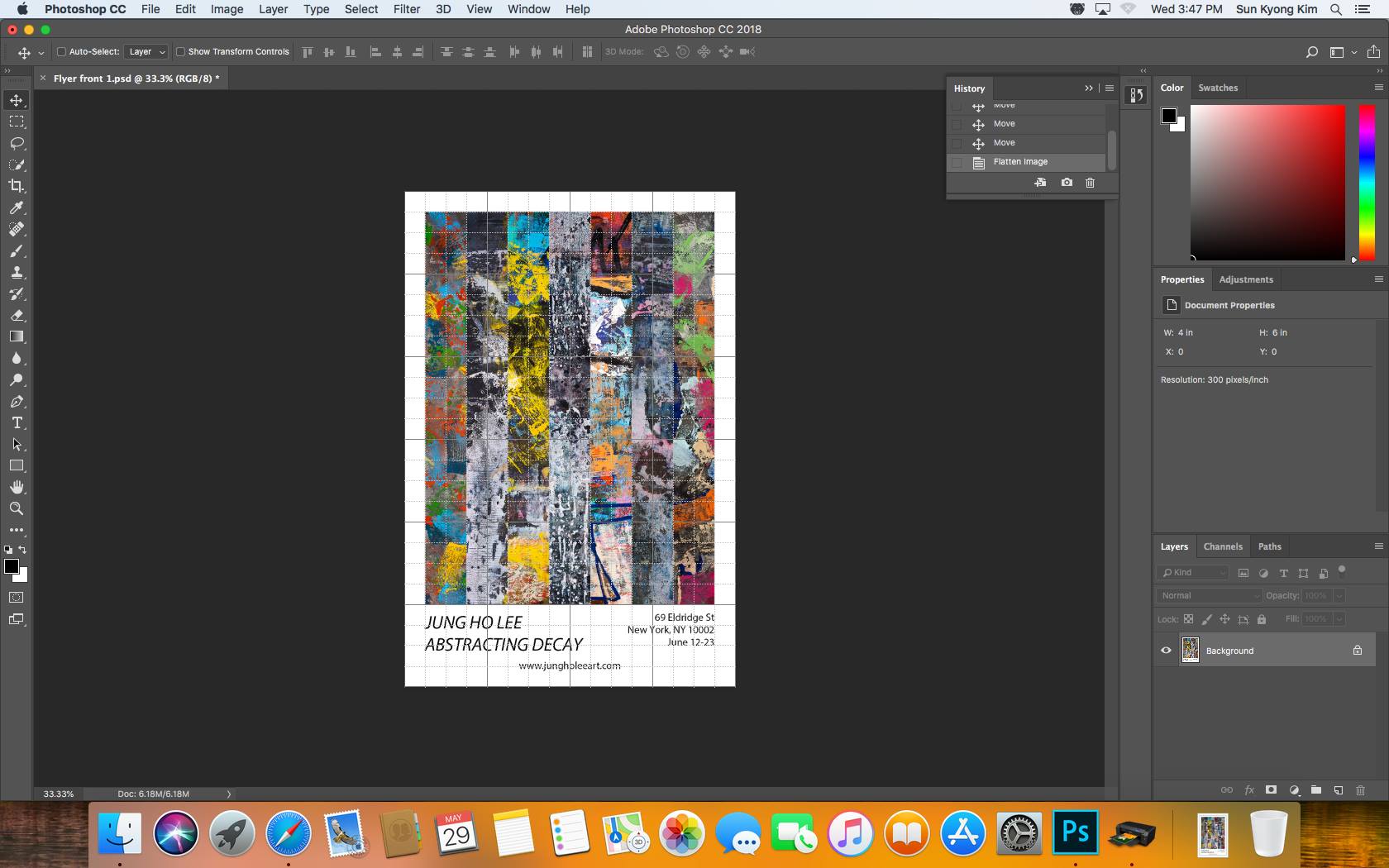
Task: Open the Adjustments panel tab
Action: (1245, 279)
